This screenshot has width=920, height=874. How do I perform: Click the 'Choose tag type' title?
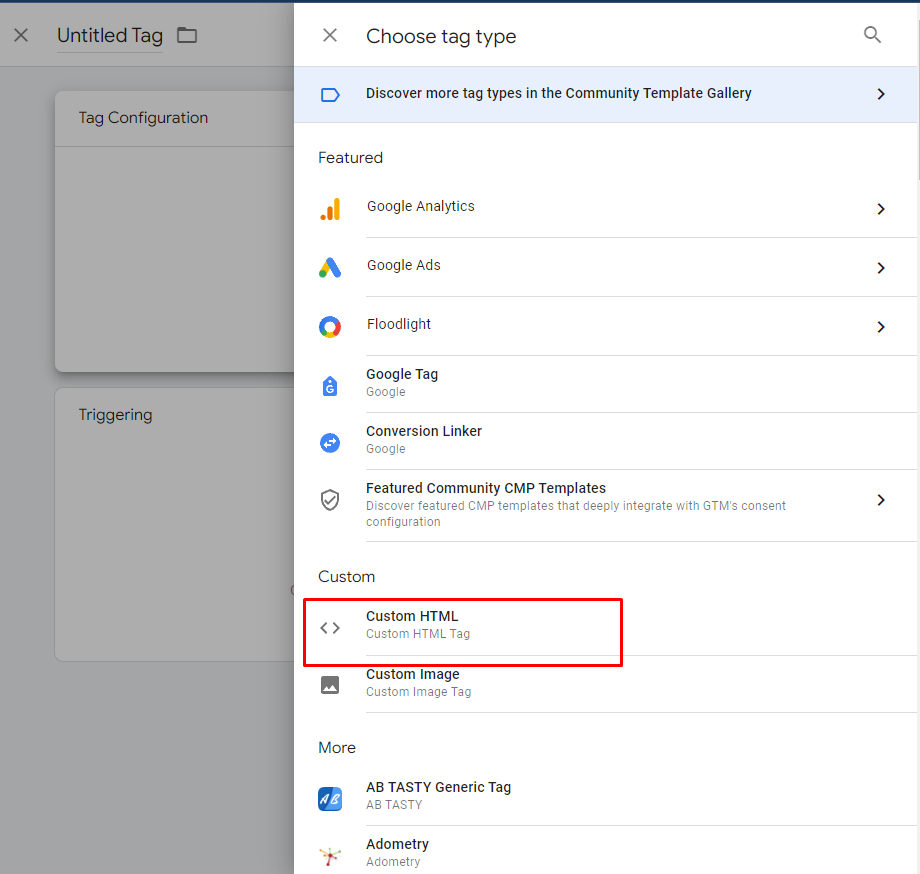441,37
